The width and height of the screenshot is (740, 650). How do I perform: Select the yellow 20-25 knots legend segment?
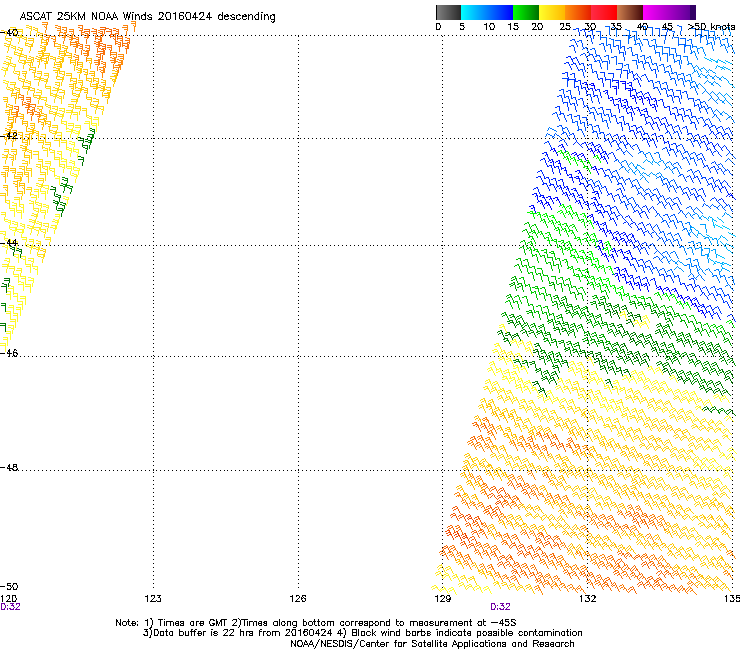click(552, 12)
